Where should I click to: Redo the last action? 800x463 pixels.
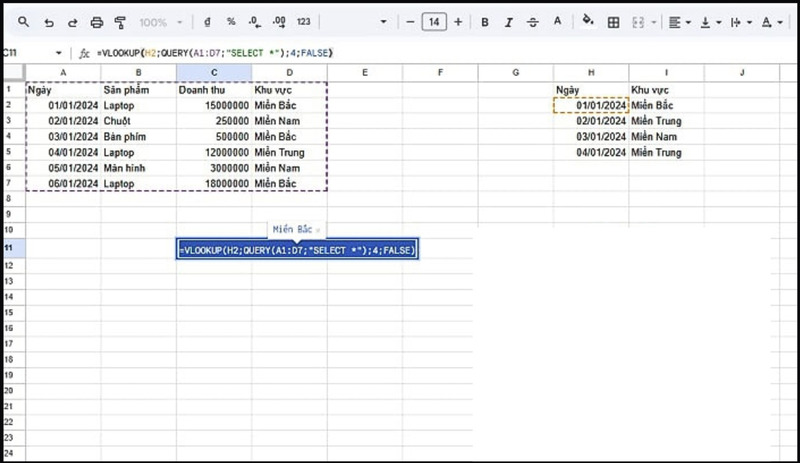coord(72,22)
